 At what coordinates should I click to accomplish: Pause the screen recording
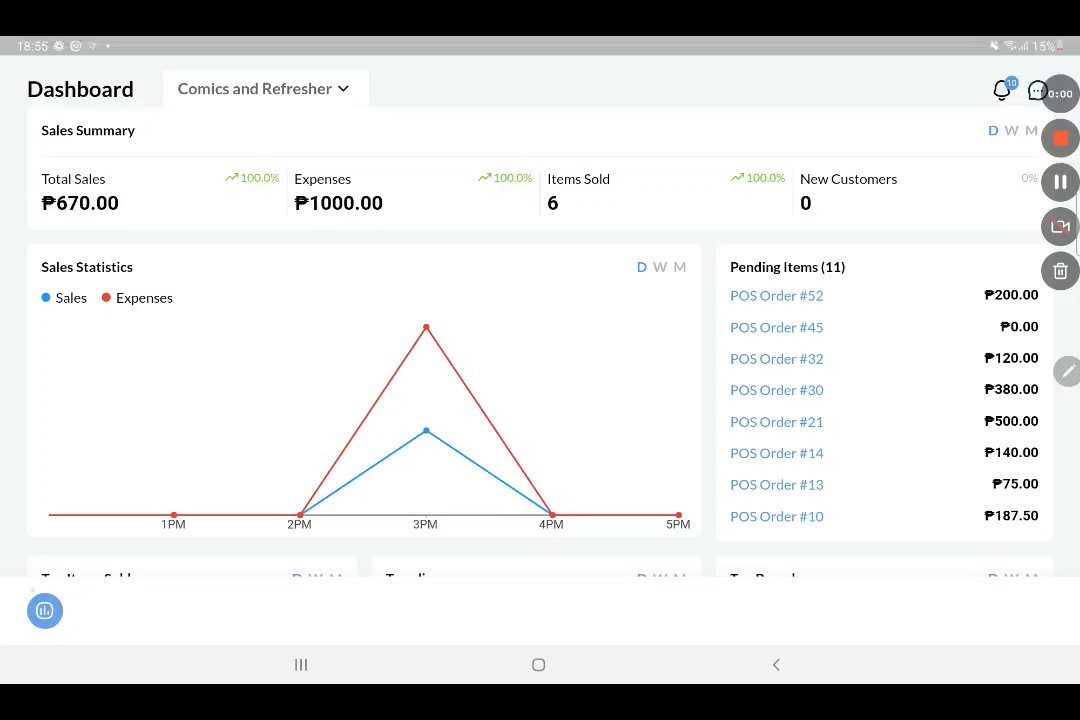(x=1060, y=183)
